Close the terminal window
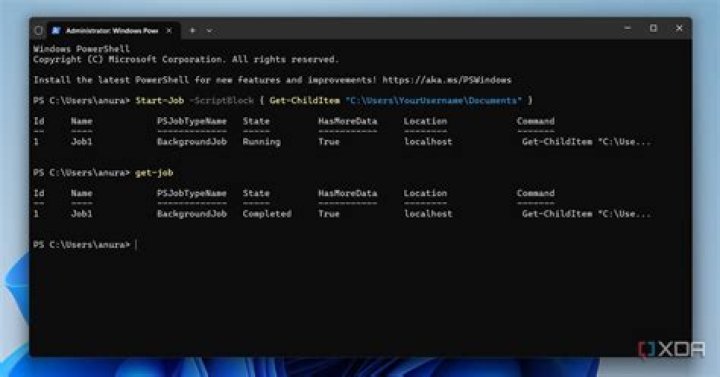Screen dimensions: 720x377 [679, 28]
